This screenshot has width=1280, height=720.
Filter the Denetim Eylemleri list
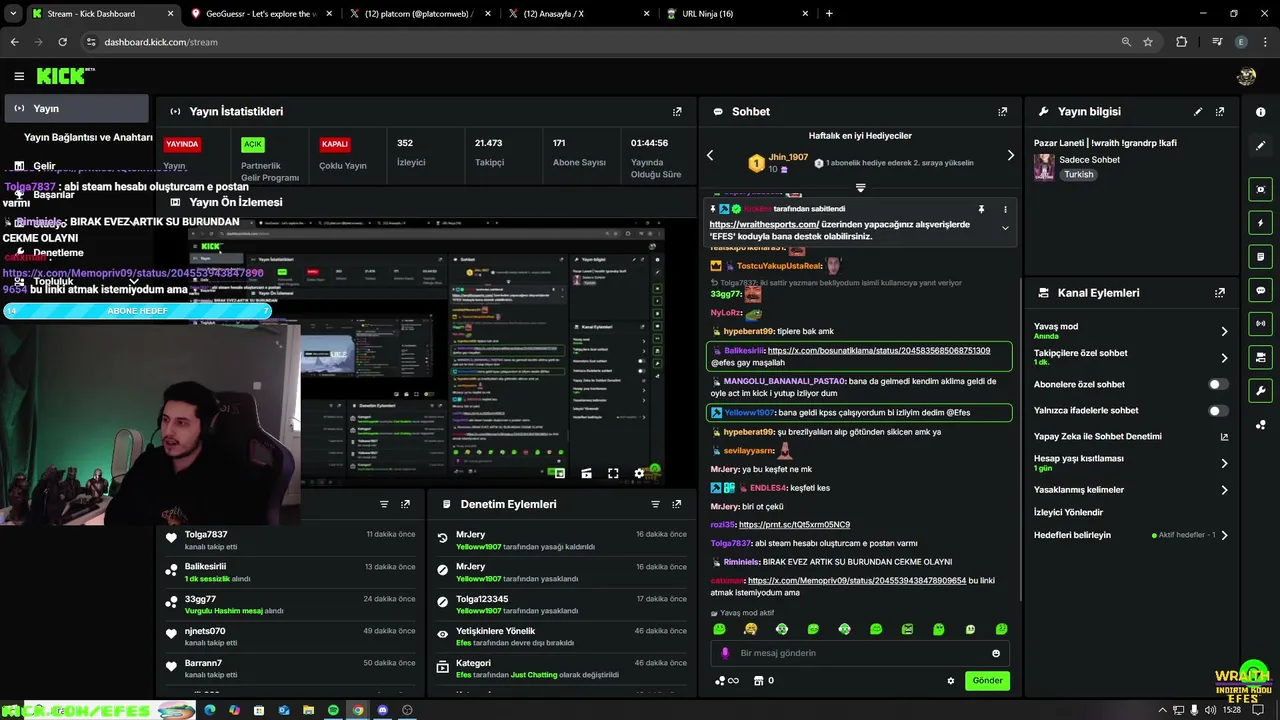(655, 505)
